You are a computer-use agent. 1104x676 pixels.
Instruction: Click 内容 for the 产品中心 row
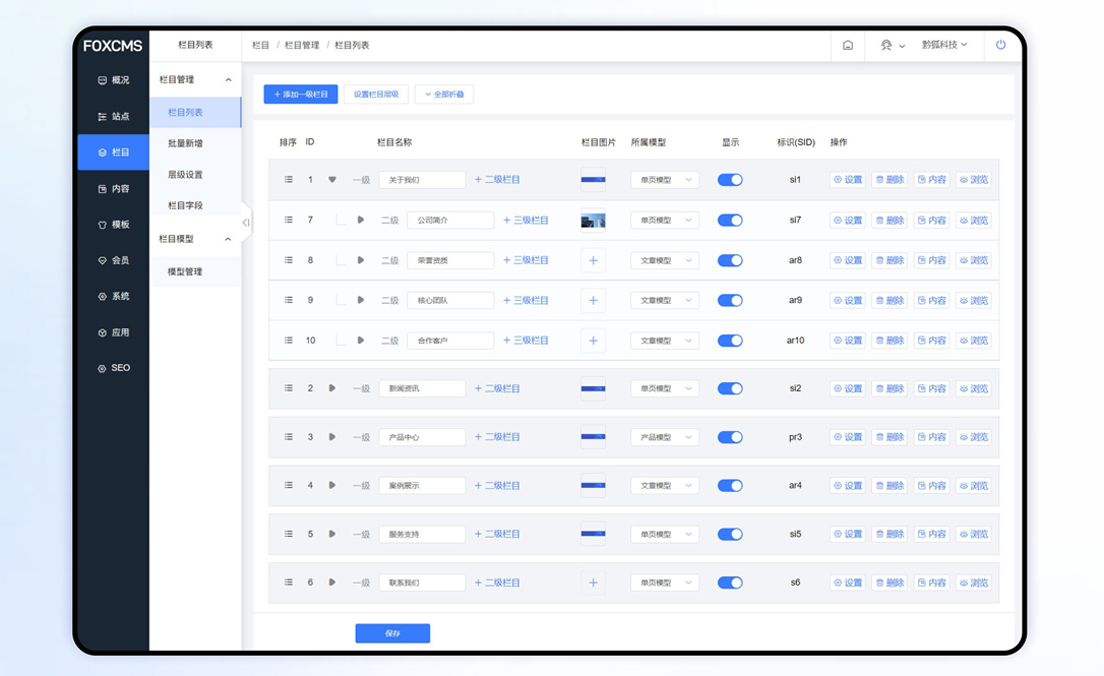tap(931, 437)
